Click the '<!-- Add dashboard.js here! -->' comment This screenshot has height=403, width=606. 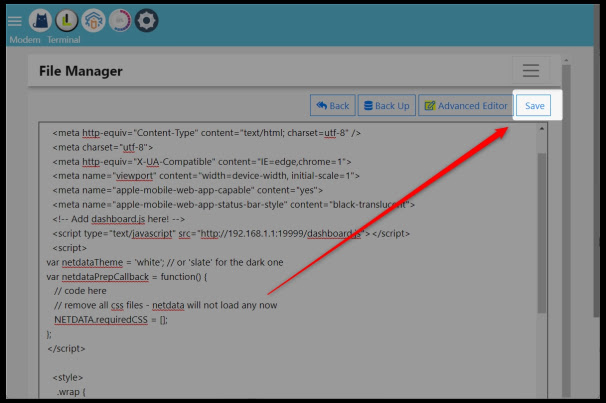click(x=119, y=219)
